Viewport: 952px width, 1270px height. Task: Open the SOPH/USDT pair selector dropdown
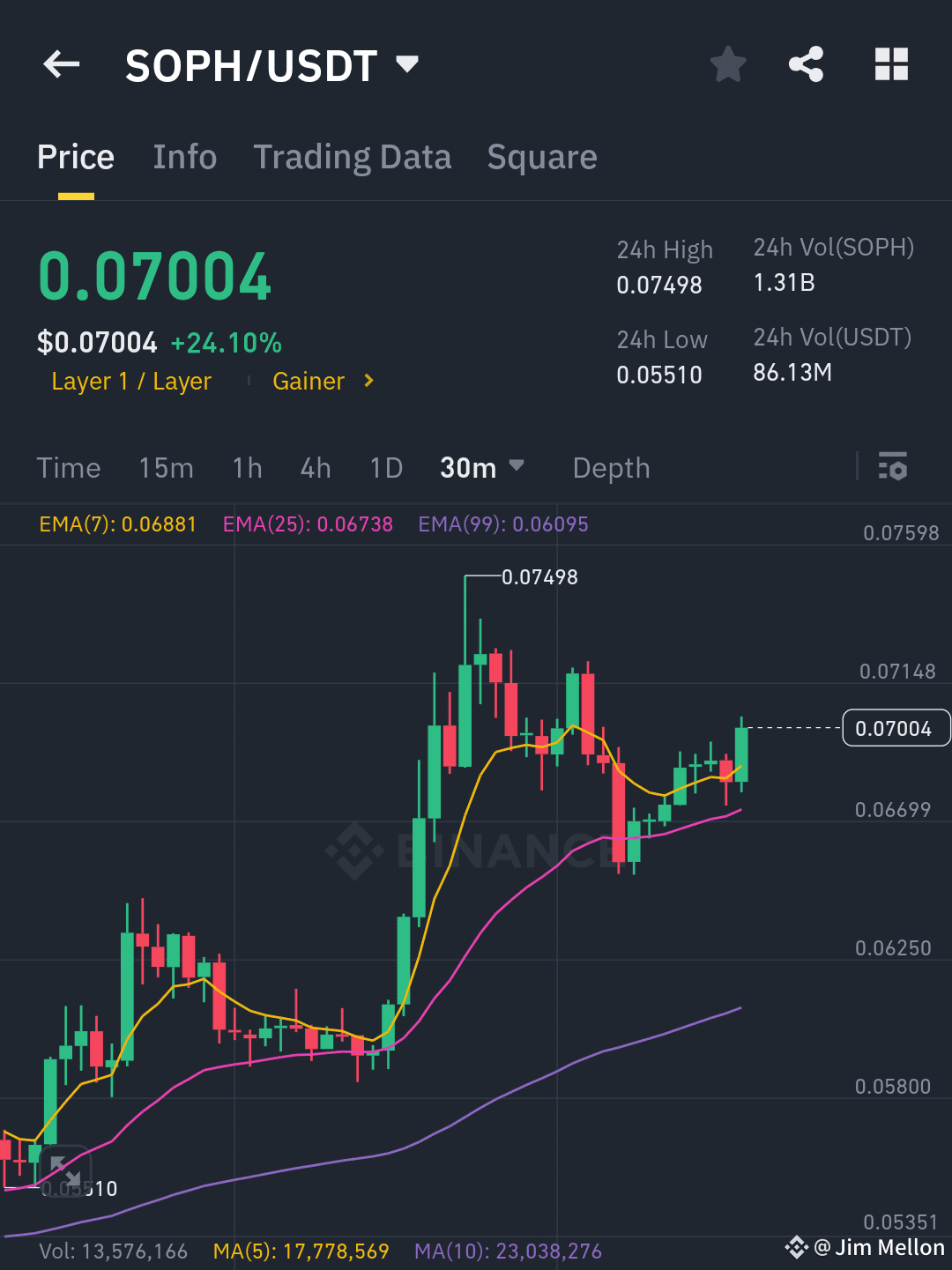(268, 63)
